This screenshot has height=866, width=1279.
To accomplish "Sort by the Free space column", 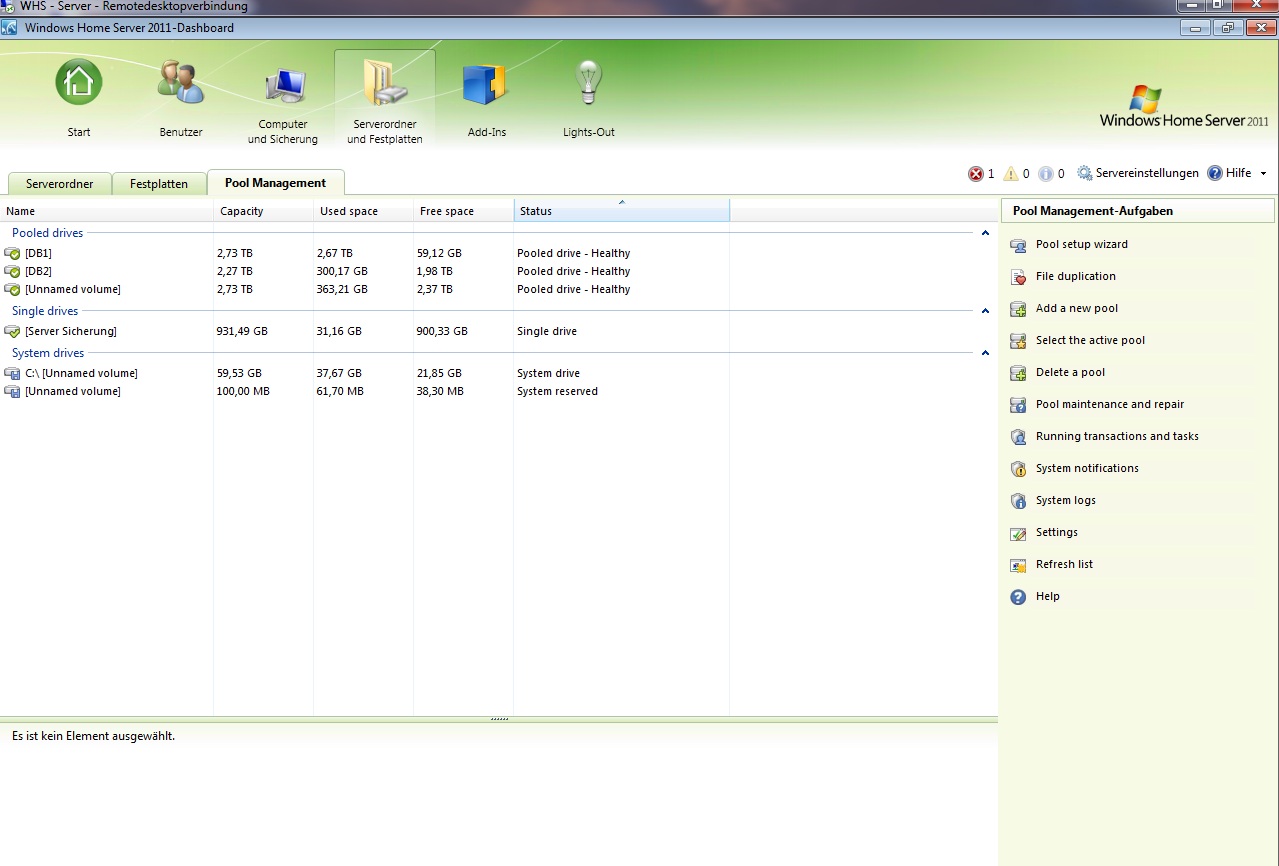I will tap(464, 211).
